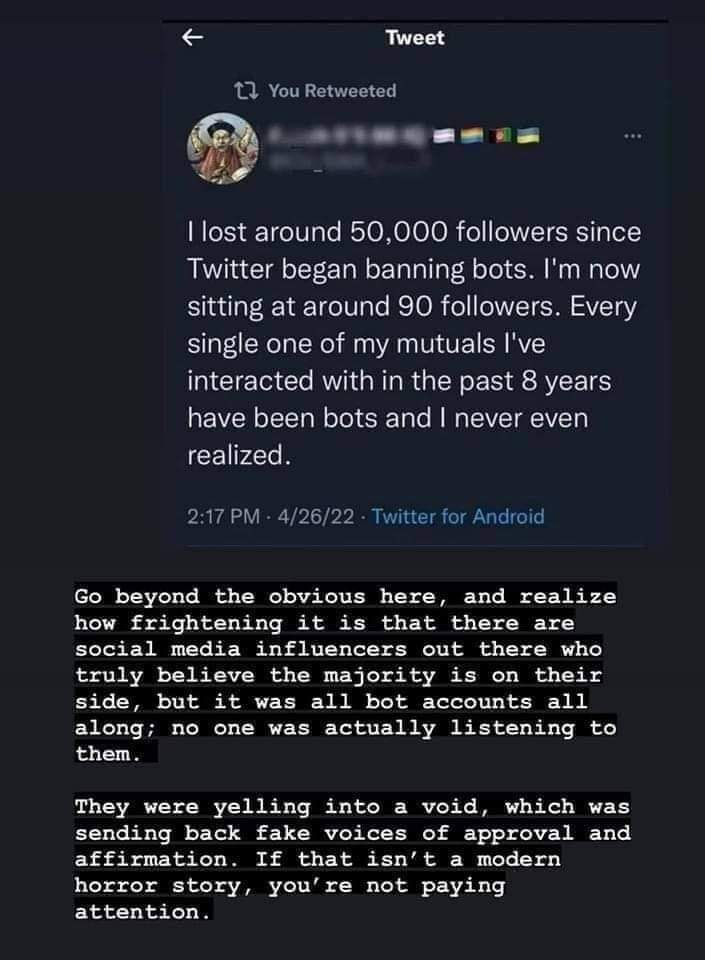Viewport: 705px width, 960px height.
Task: Click the Tweet header title
Action: (414, 38)
